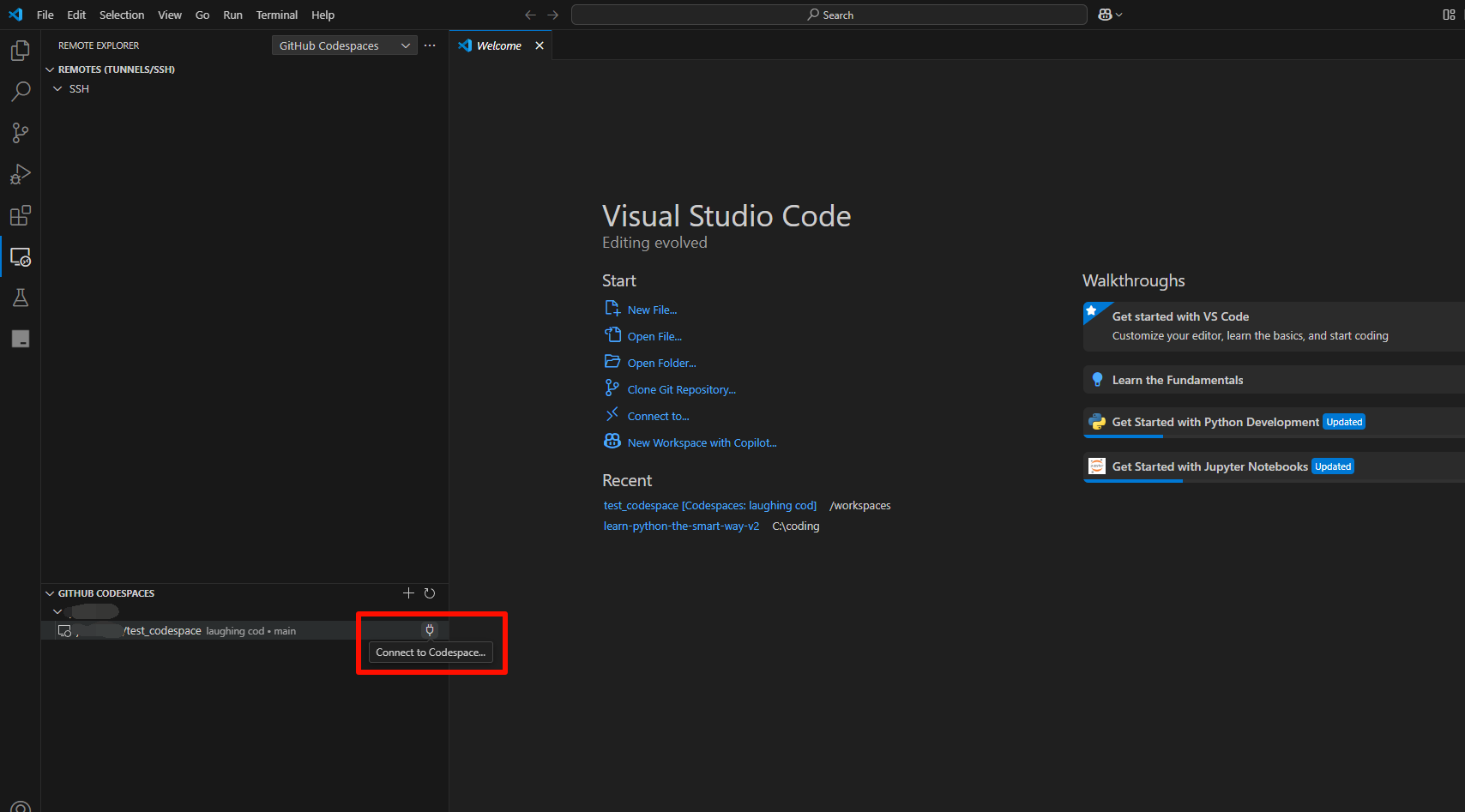
Task: Go back with the left arrow
Action: [530, 15]
